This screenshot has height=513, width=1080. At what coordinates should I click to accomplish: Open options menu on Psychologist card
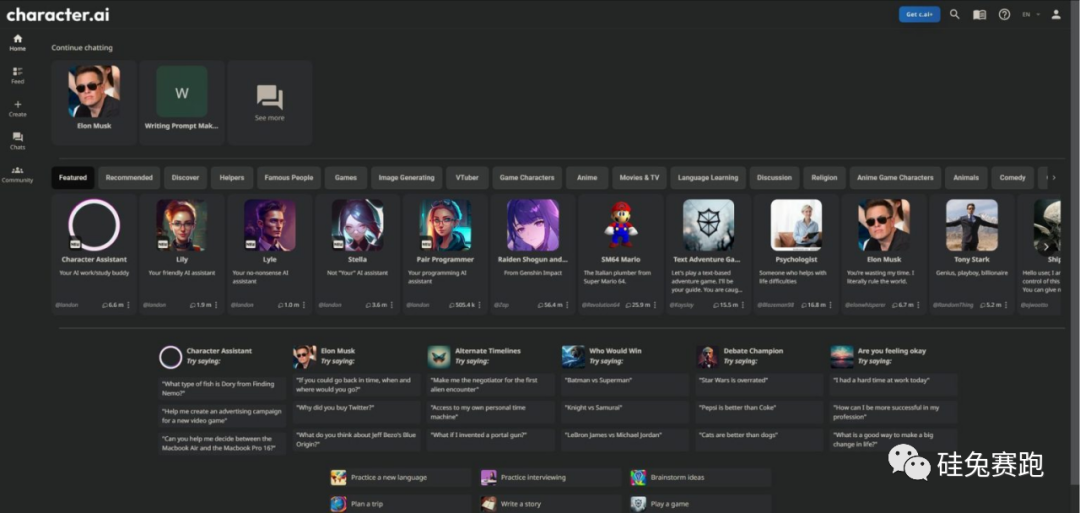coord(831,304)
